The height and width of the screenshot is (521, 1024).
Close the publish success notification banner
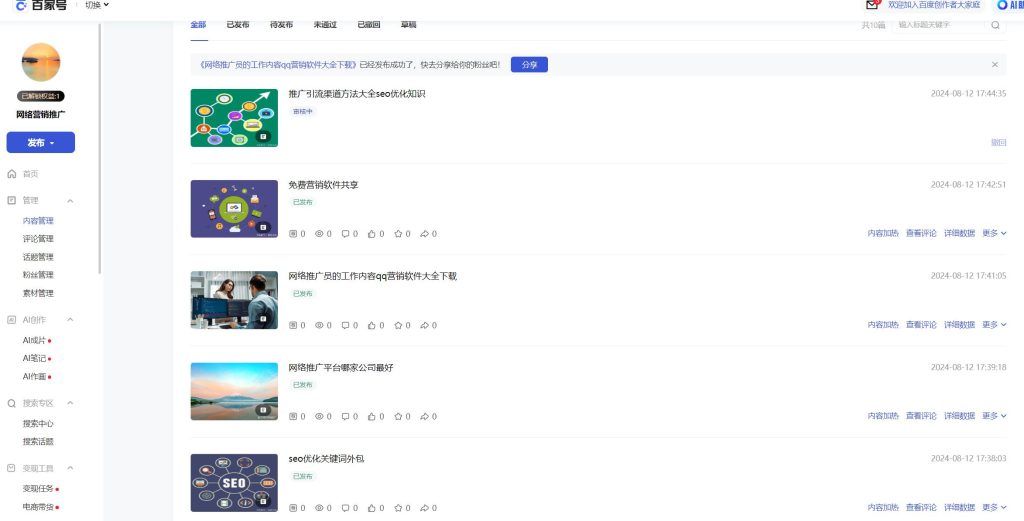(995, 64)
